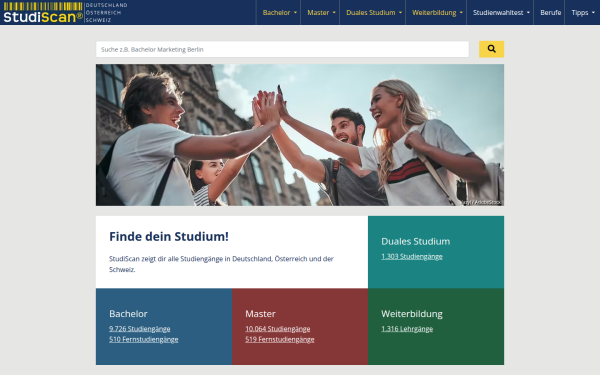This screenshot has height=375, width=600.
Task: Expand the Master dropdown arrow
Action: 334,13
